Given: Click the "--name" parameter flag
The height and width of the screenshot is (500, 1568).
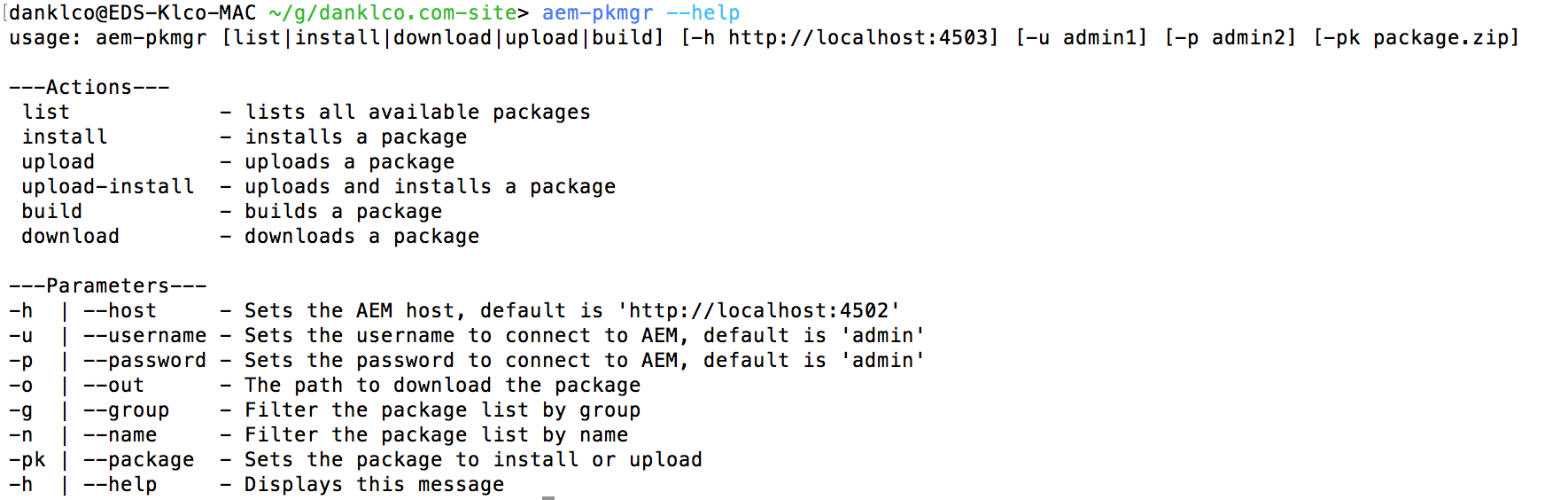Looking at the screenshot, I should coord(120,435).
